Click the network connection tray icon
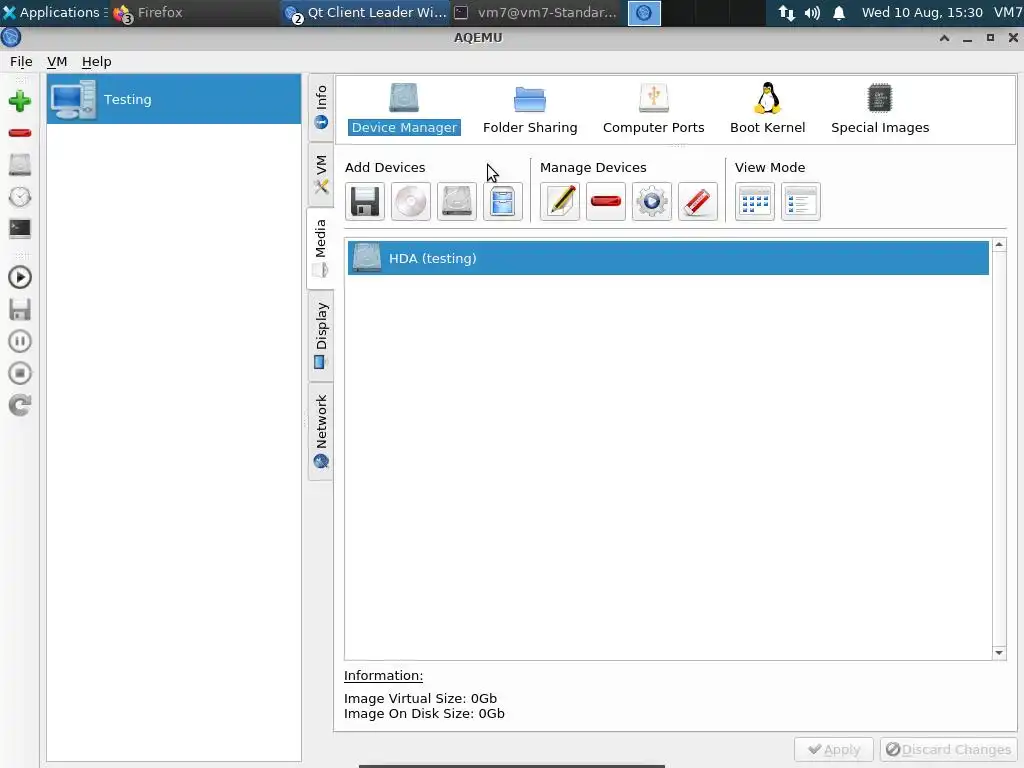The height and width of the screenshot is (768, 1024). pos(786,12)
